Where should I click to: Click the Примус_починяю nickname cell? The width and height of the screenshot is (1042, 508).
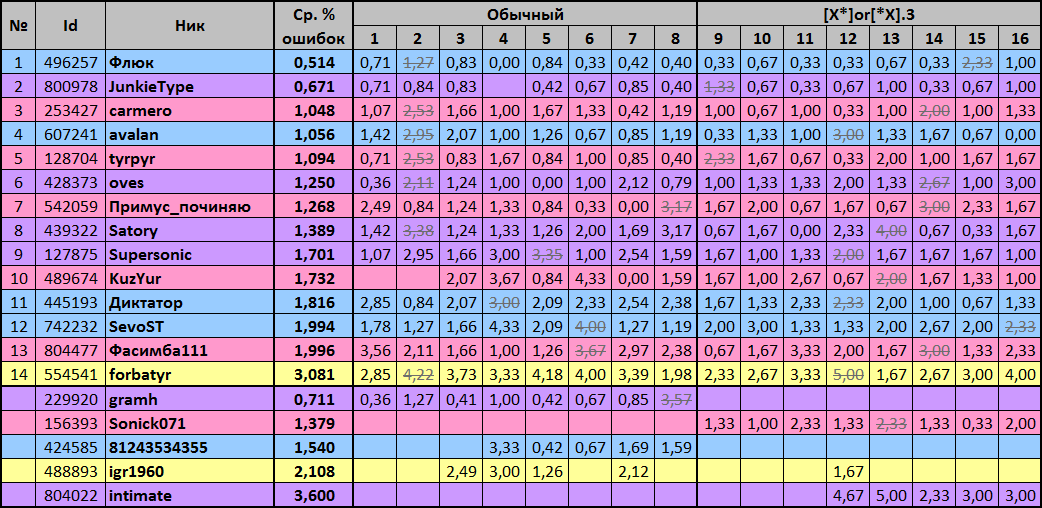point(189,207)
